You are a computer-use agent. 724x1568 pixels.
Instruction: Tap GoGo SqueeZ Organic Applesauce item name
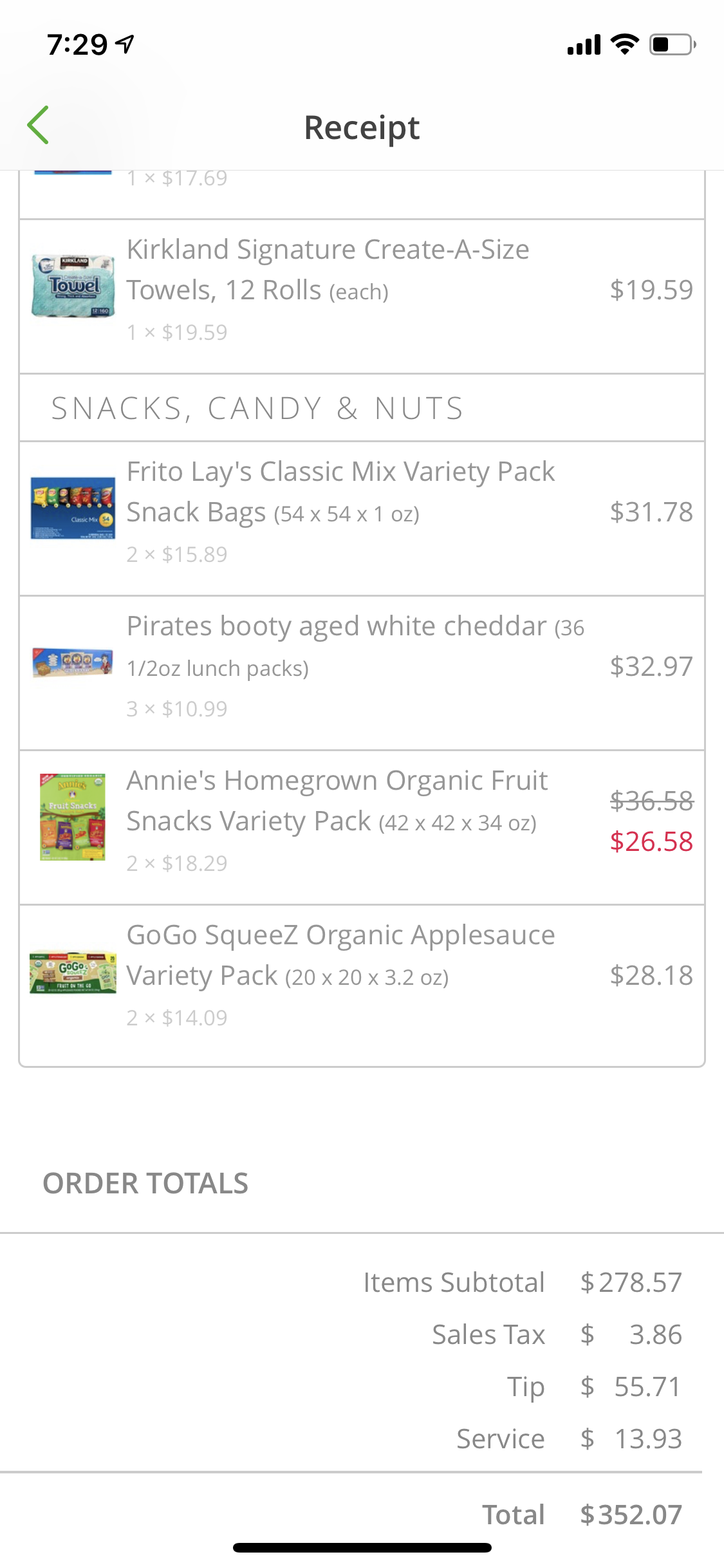[x=340, y=955]
